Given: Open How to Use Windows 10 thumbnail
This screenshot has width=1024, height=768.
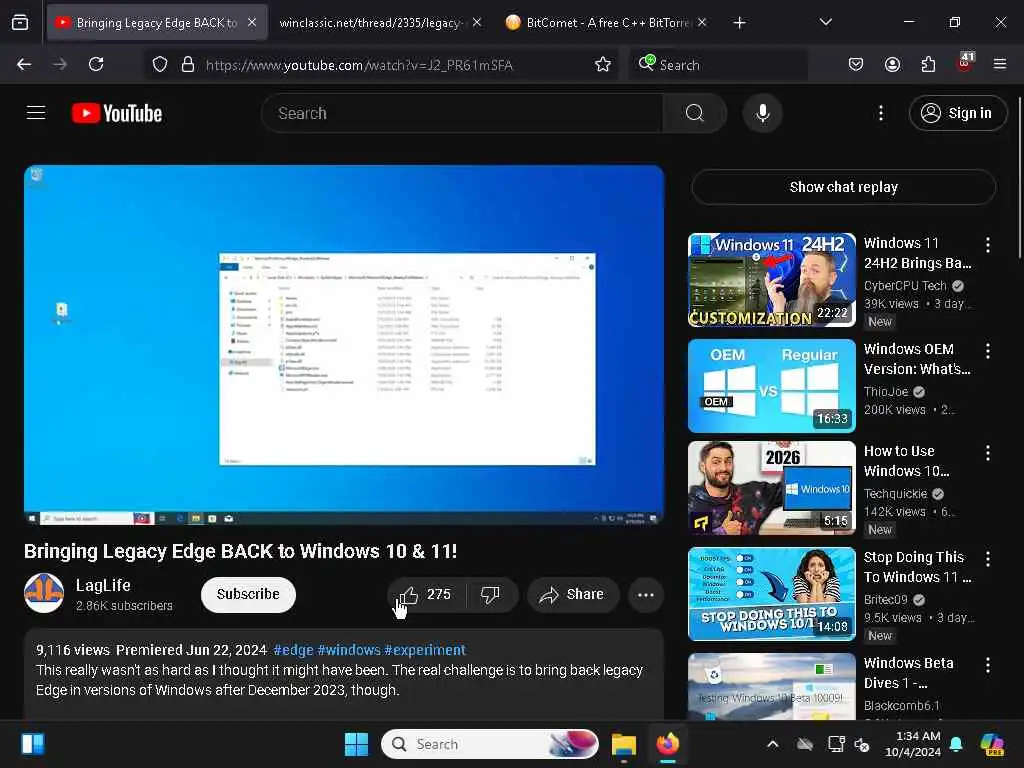Looking at the screenshot, I should (771, 488).
